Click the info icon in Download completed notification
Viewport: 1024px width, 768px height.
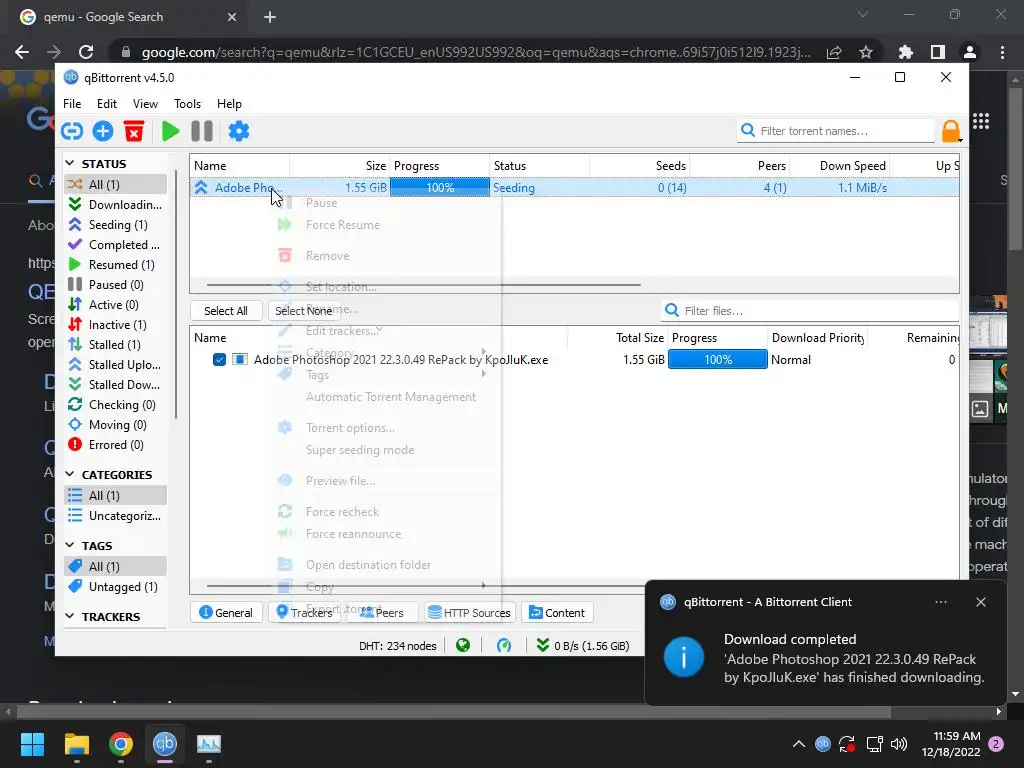[684, 657]
